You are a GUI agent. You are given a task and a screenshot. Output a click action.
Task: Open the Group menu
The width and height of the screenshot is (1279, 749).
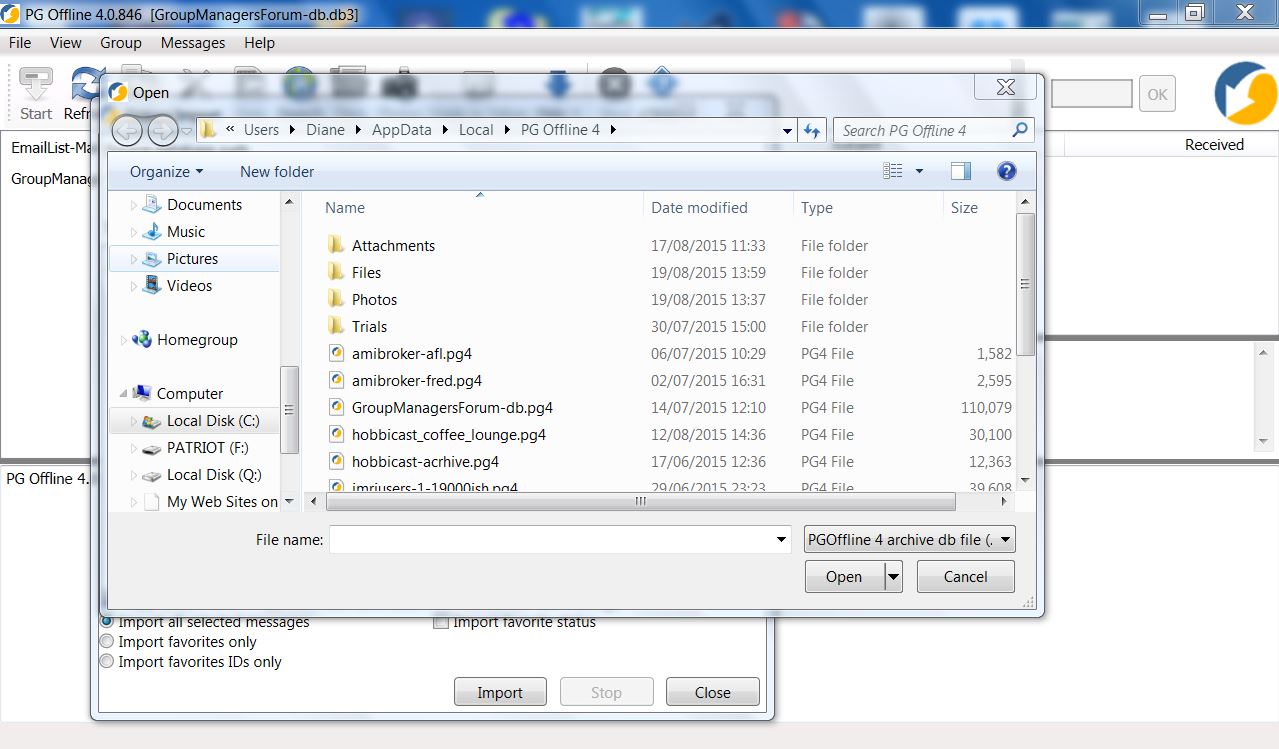coord(121,43)
